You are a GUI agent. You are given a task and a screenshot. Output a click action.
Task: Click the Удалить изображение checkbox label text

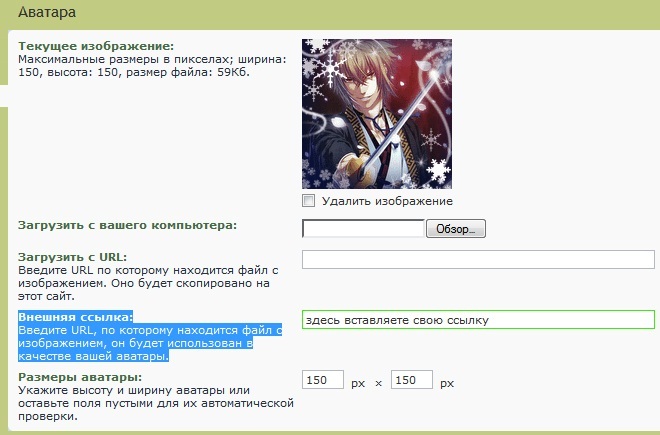tap(387, 201)
